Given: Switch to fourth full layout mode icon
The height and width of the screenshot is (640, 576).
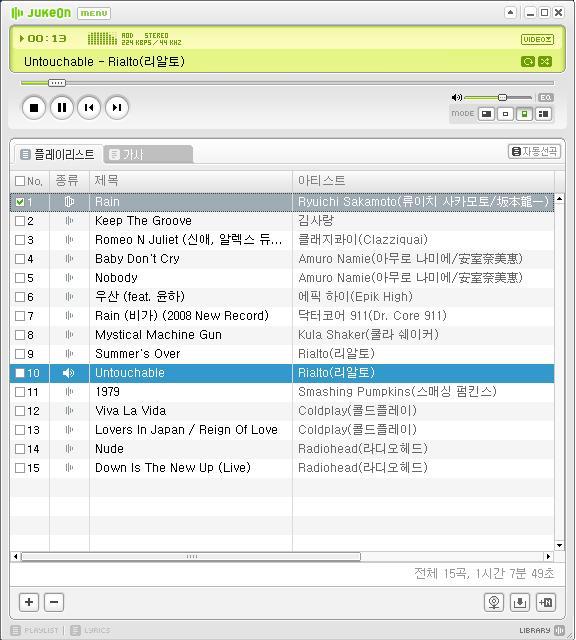Looking at the screenshot, I should 543,114.
